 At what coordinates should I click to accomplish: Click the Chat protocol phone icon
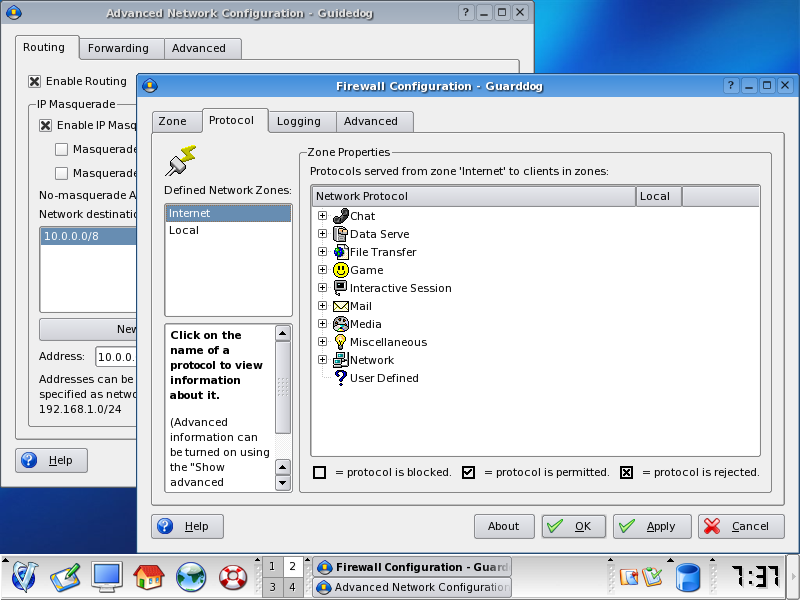(x=340, y=216)
